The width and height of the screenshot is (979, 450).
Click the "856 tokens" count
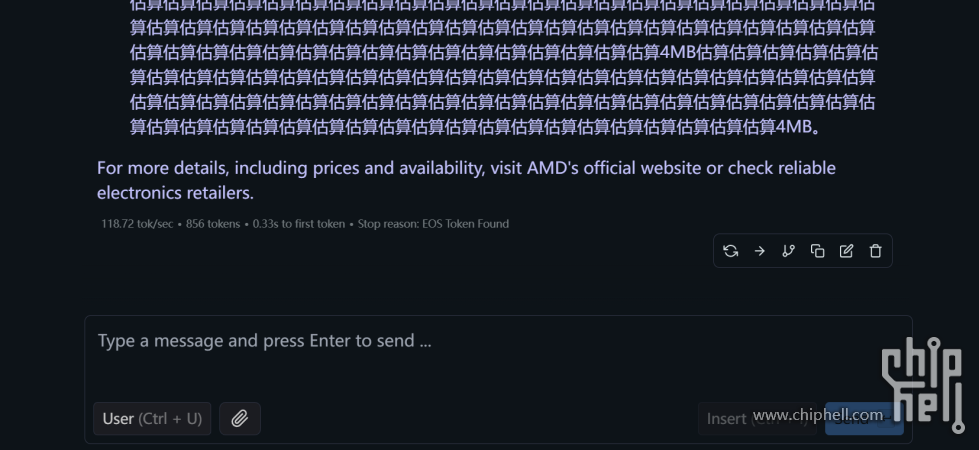214,224
